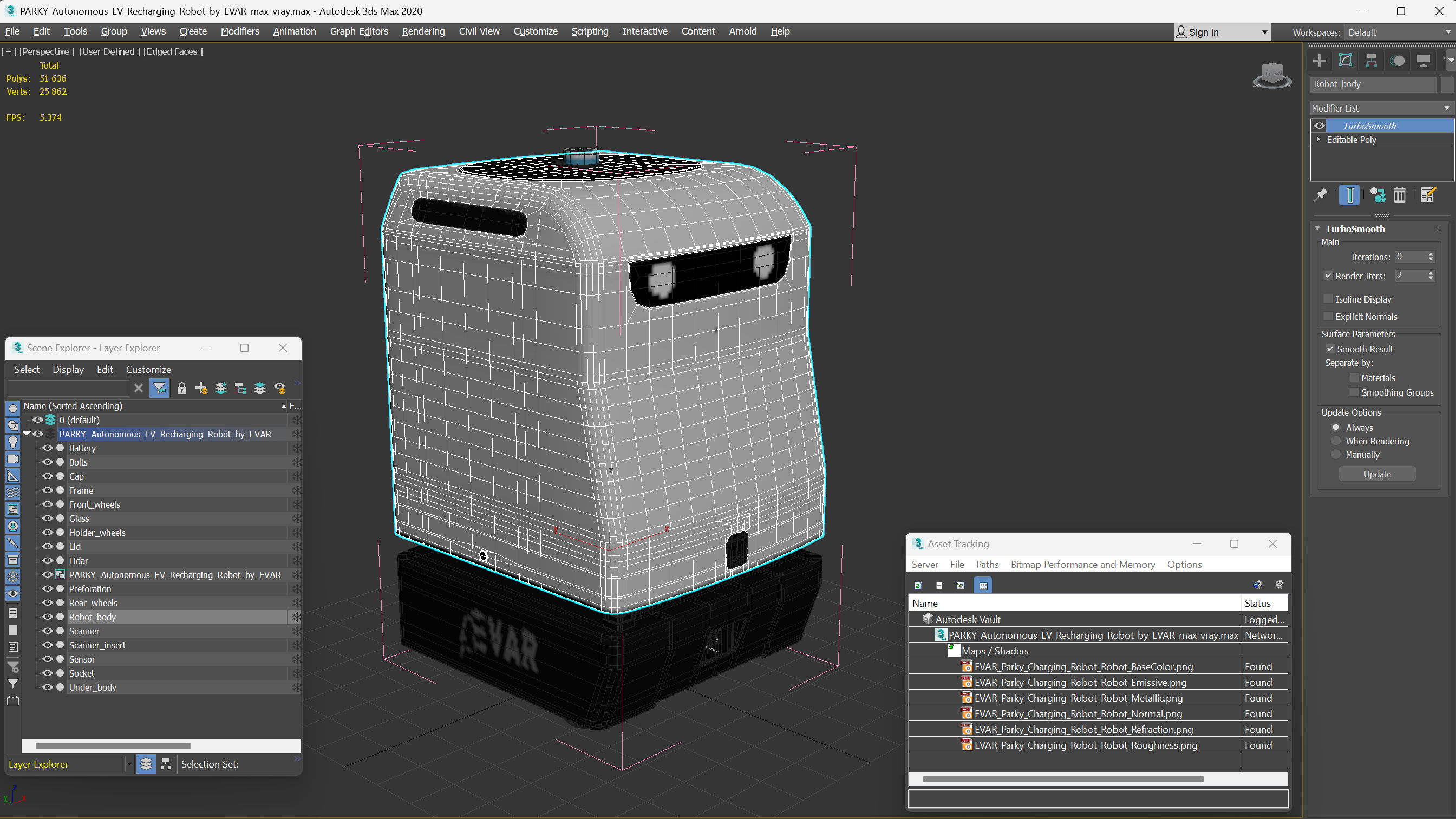The width and height of the screenshot is (1456, 819).
Task: Click the Robot_body object color swatch
Action: pos(1446,84)
